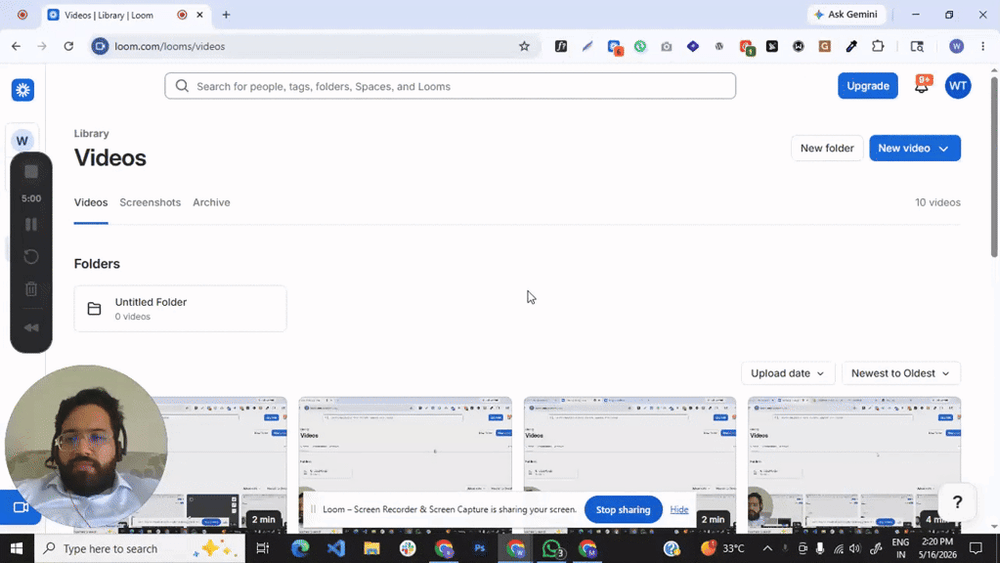Screen dimensions: 1000x563
Task: Pause the Loom recording
Action: (31, 224)
